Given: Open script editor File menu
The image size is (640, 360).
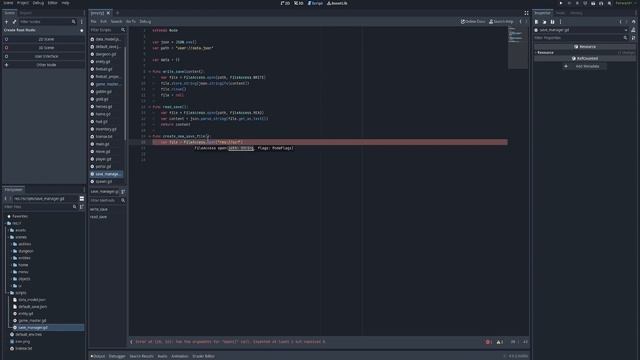Looking at the screenshot, I should point(93,22).
